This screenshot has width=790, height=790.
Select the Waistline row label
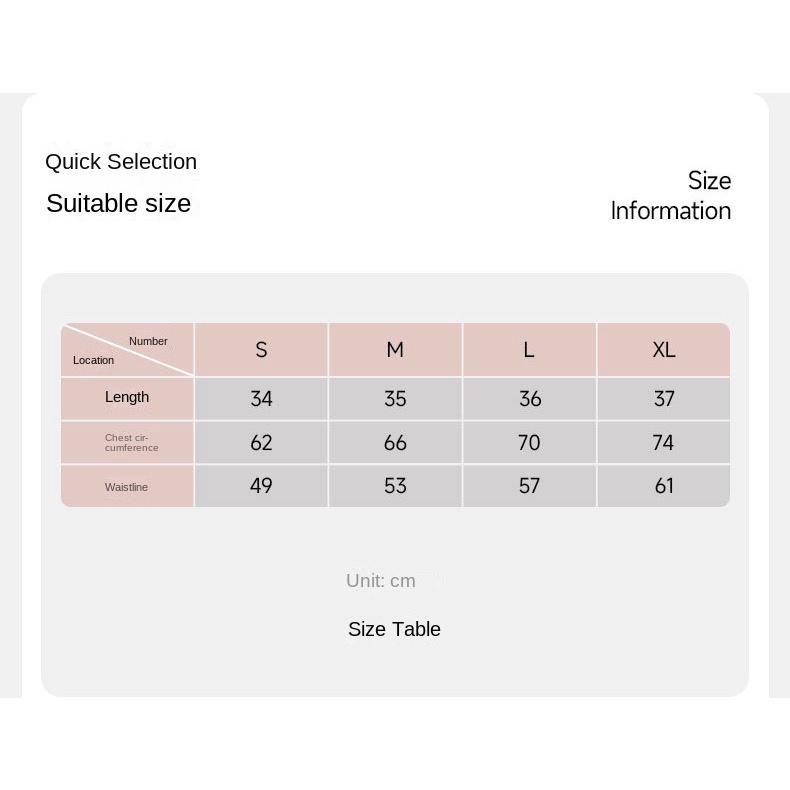[127, 487]
